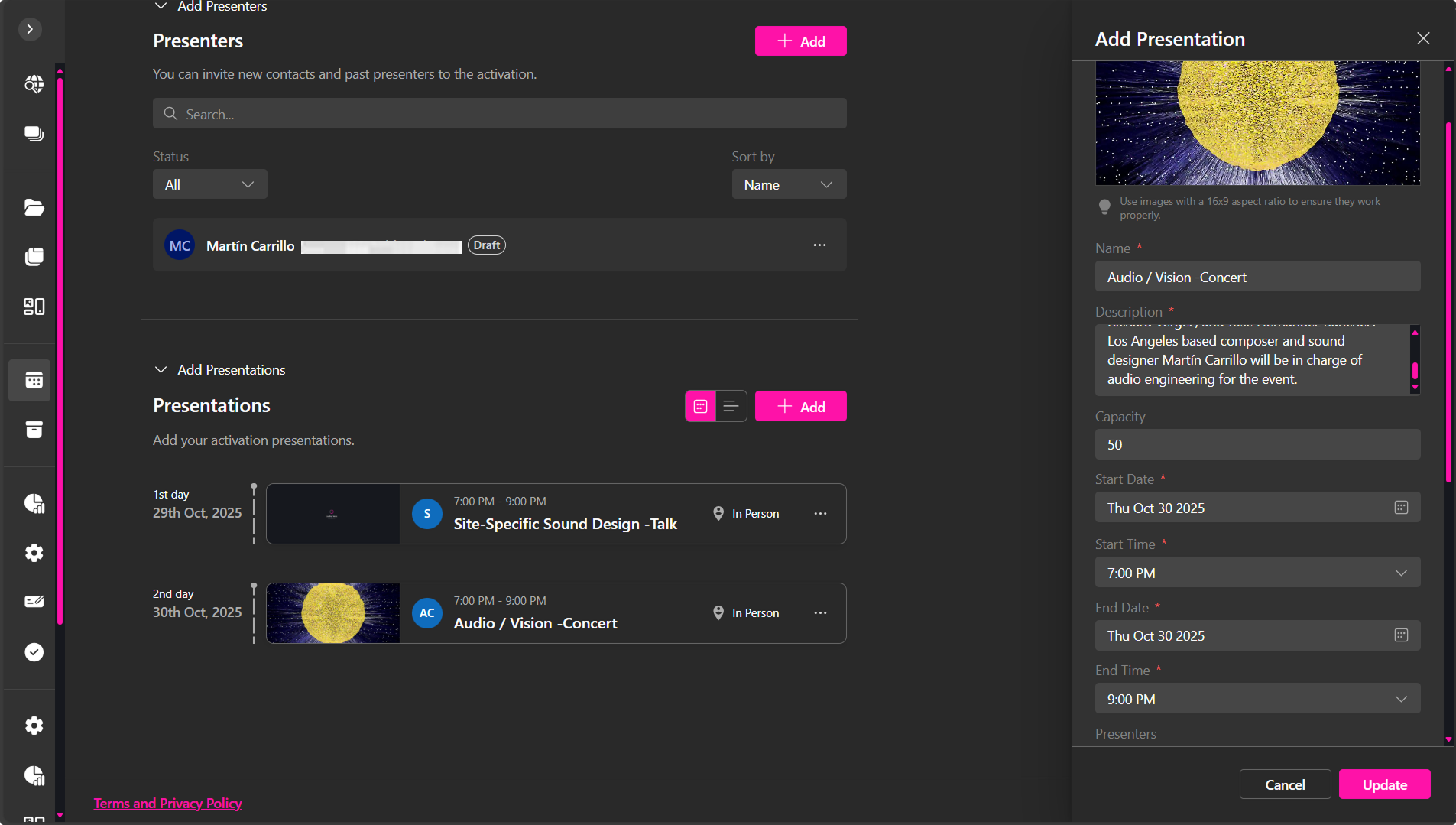Open the Sort by Name dropdown
Viewport: 1456px width, 825px height.
788,184
